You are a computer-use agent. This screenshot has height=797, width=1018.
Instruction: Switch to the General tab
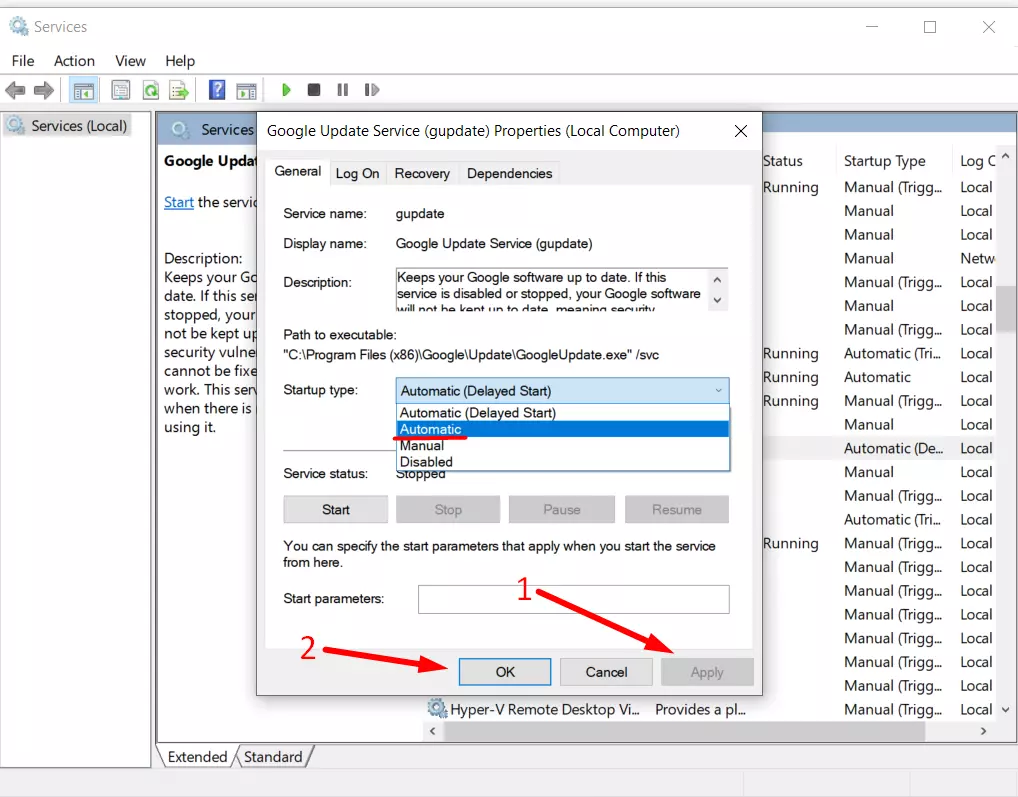[297, 171]
